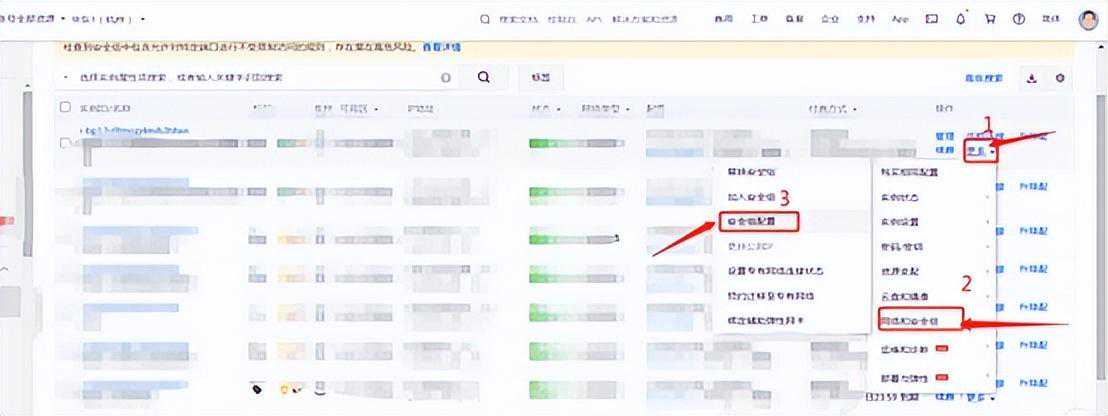Open the notification bell in top bar
Image resolution: width=1108 pixels, height=416 pixels.
pos(961,19)
